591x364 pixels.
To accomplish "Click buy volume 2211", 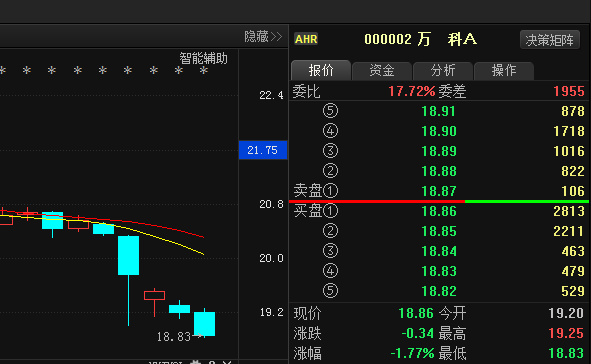I will click(x=569, y=231).
